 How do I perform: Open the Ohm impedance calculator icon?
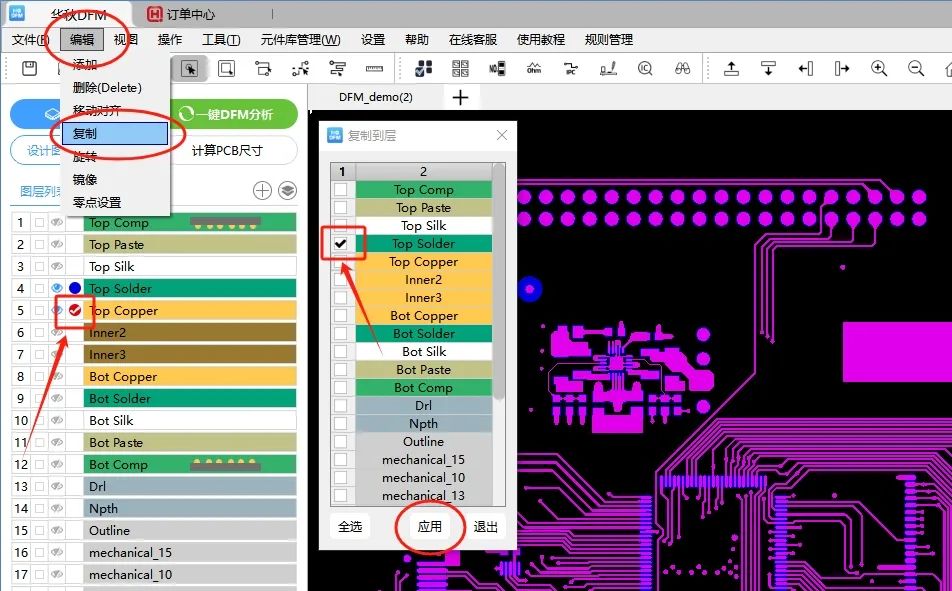[534, 69]
